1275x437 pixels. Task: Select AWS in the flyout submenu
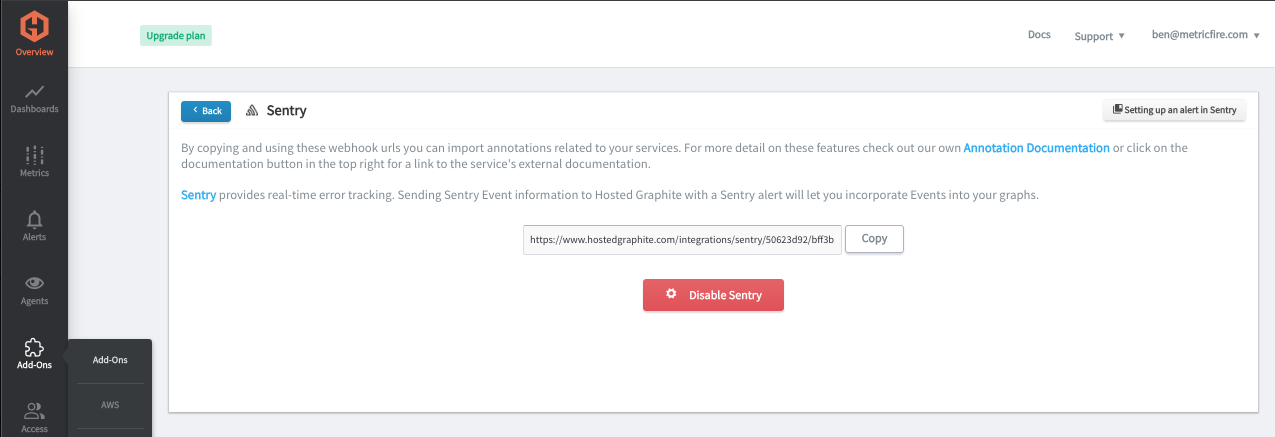click(x=110, y=405)
